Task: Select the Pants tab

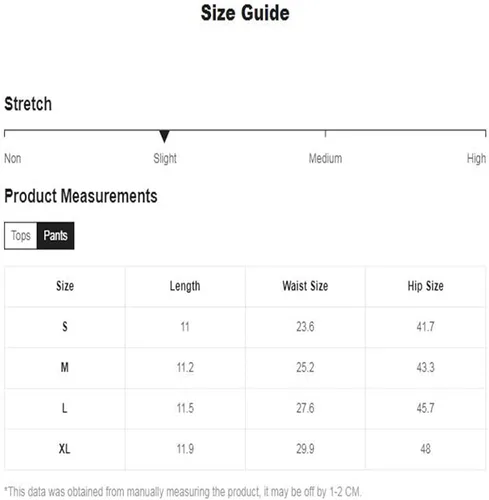Action: point(55,236)
